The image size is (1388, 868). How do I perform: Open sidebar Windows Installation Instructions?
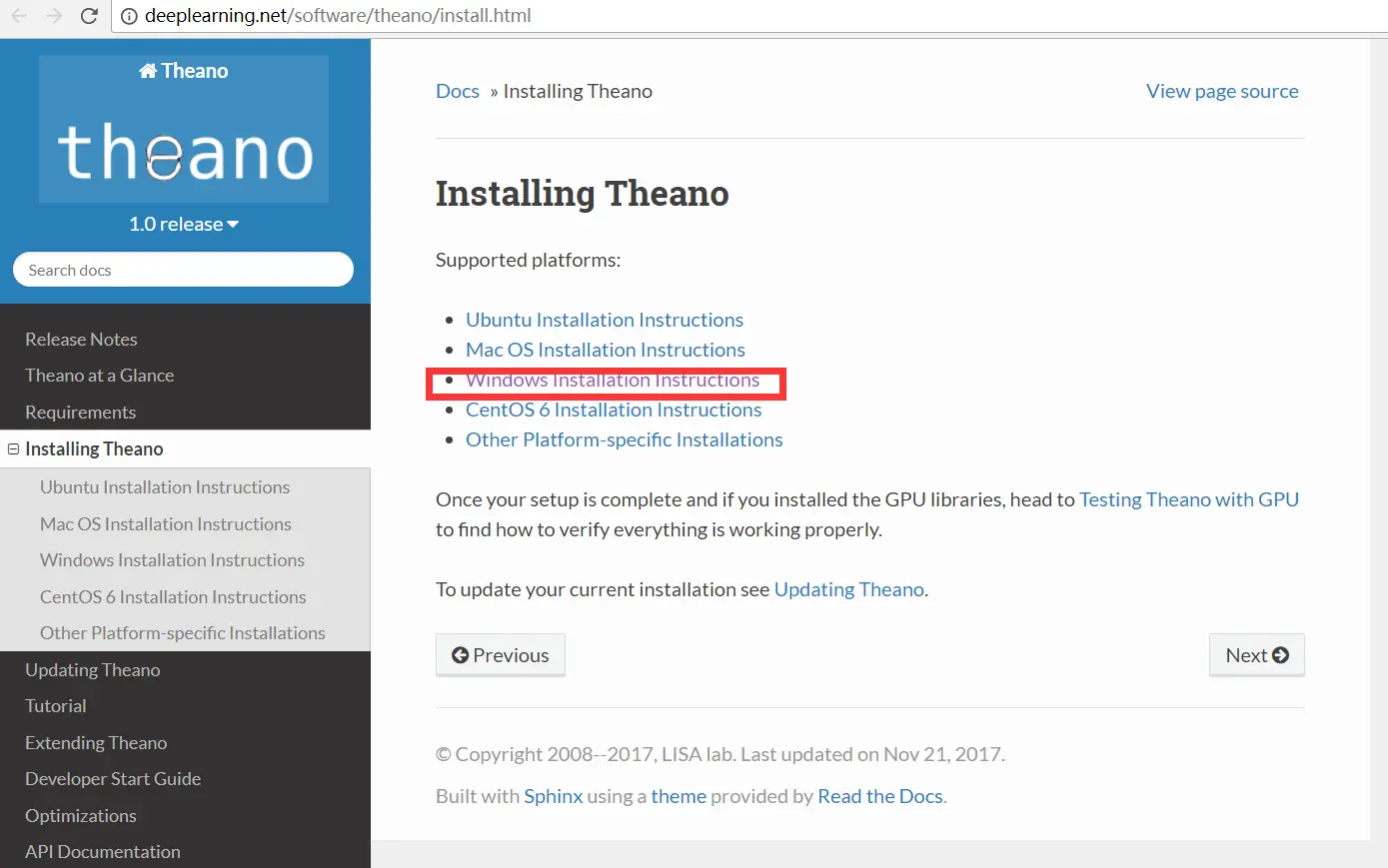coord(172,560)
